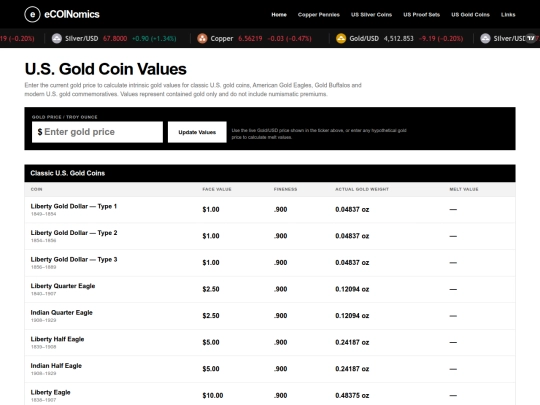Select Liberty Gold Dollar — Type 1 row
Screen dimensions: 540x405
[x=270, y=209]
